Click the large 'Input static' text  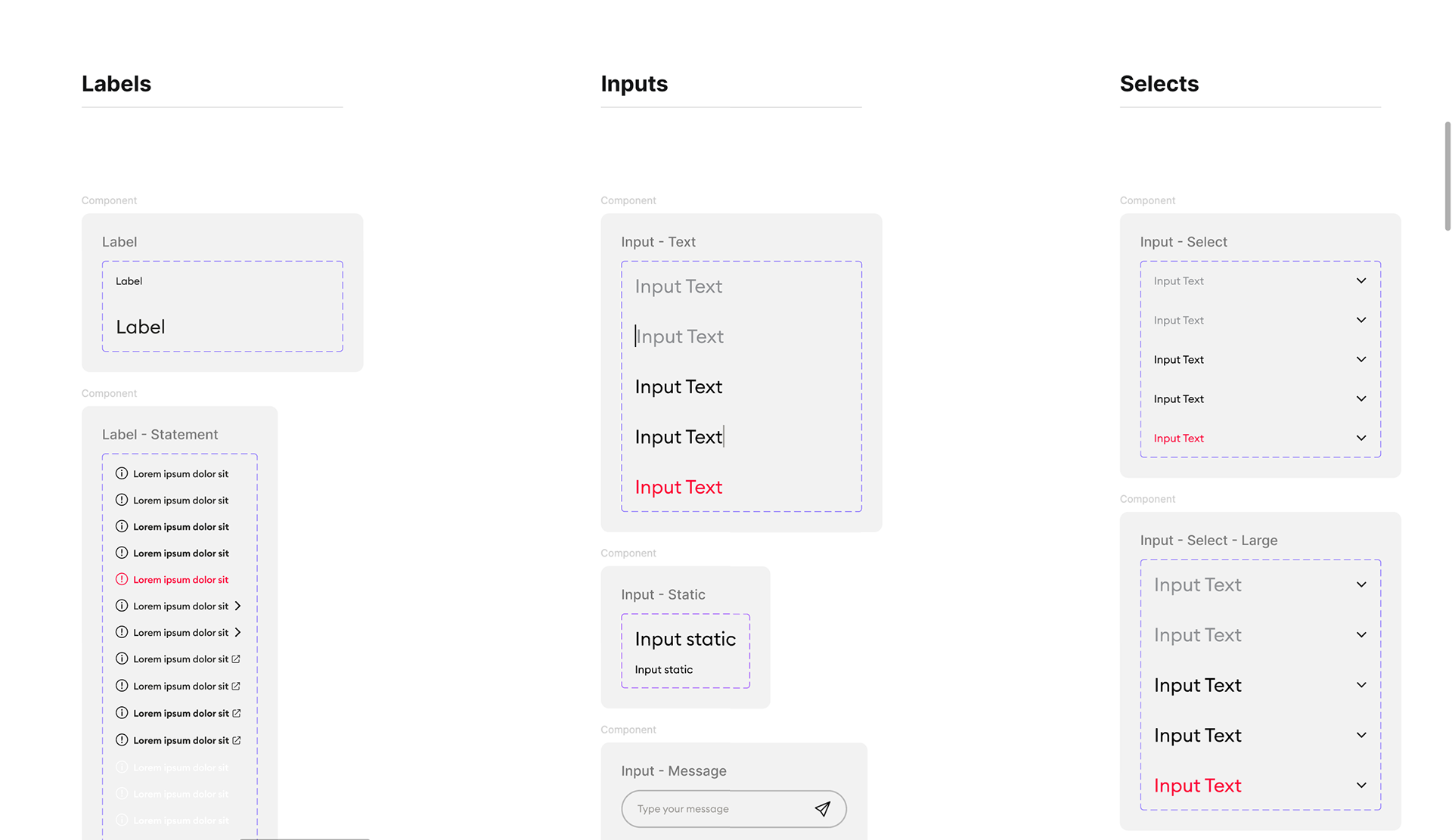click(685, 640)
